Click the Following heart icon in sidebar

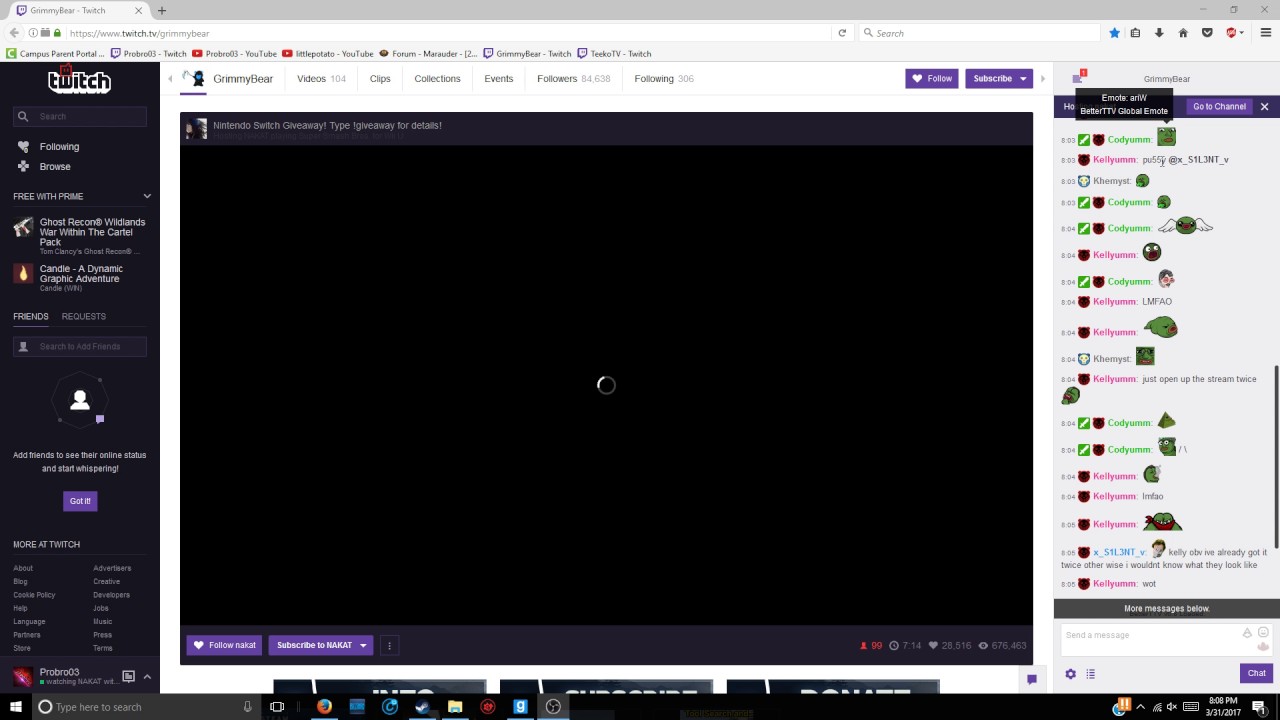coord(23,146)
